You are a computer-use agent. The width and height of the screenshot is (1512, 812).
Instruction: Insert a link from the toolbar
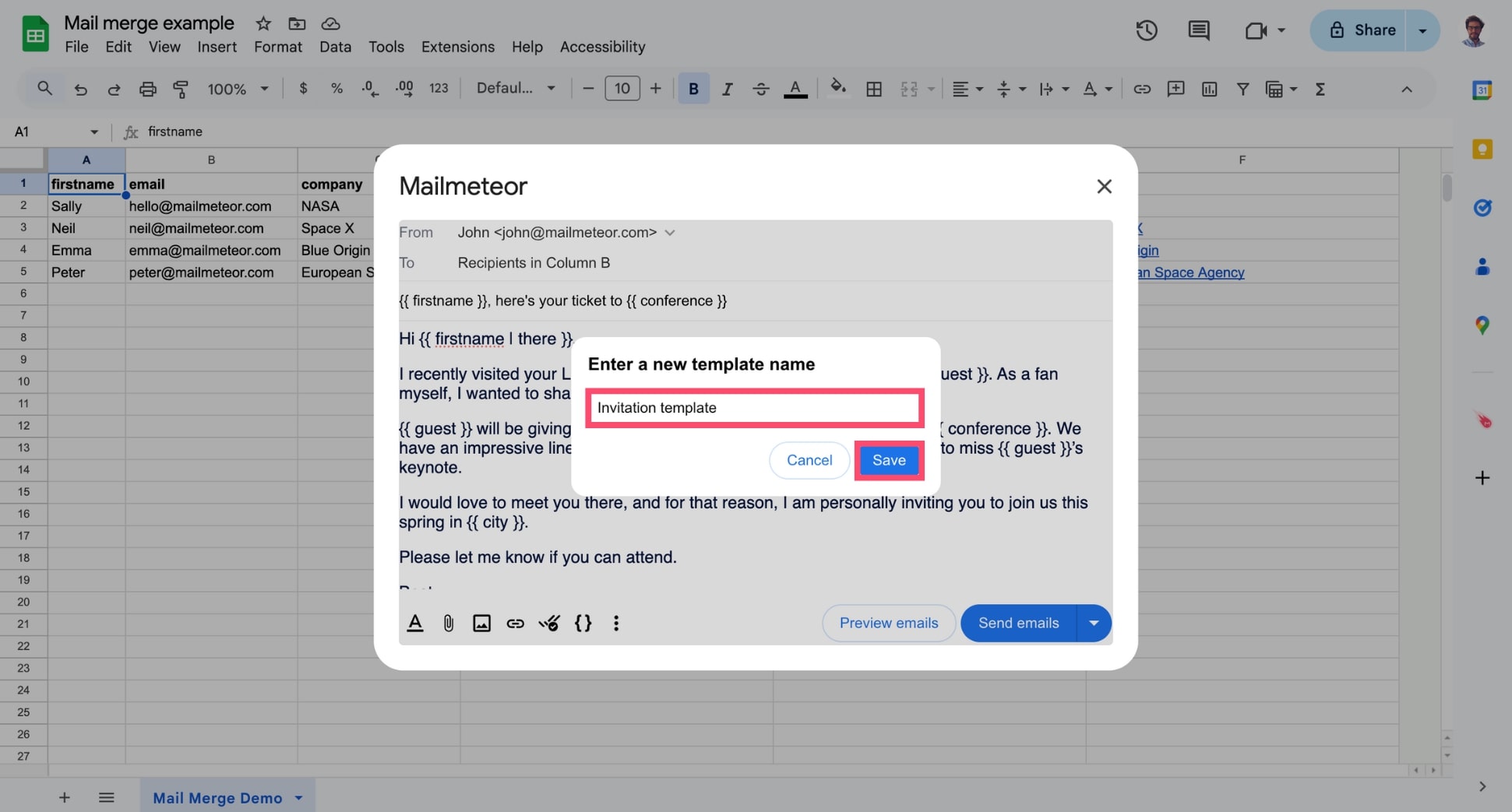(1142, 89)
